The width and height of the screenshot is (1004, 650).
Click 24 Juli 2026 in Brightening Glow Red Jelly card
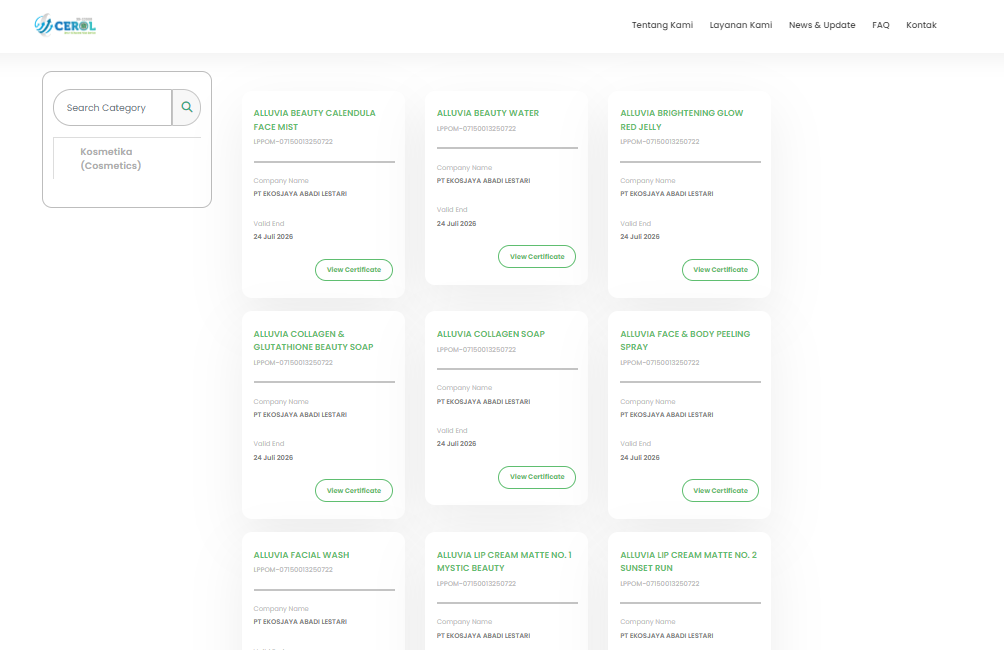[x=640, y=236]
